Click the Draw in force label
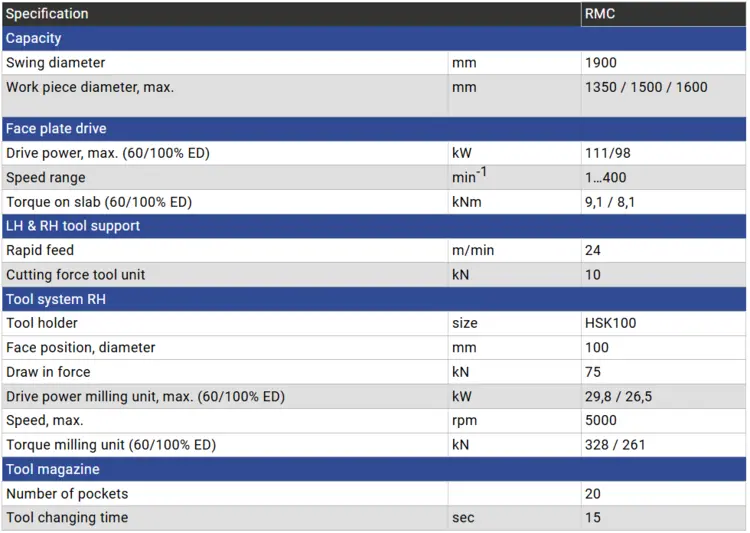The image size is (750, 533). 48,372
